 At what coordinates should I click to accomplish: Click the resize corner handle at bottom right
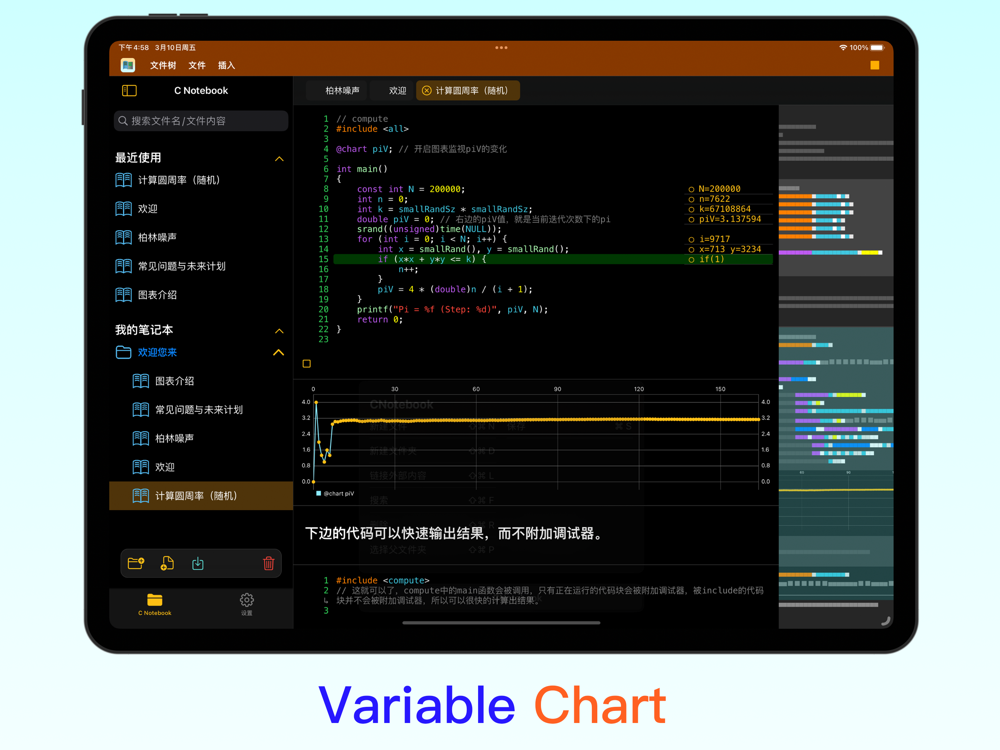pos(885,621)
